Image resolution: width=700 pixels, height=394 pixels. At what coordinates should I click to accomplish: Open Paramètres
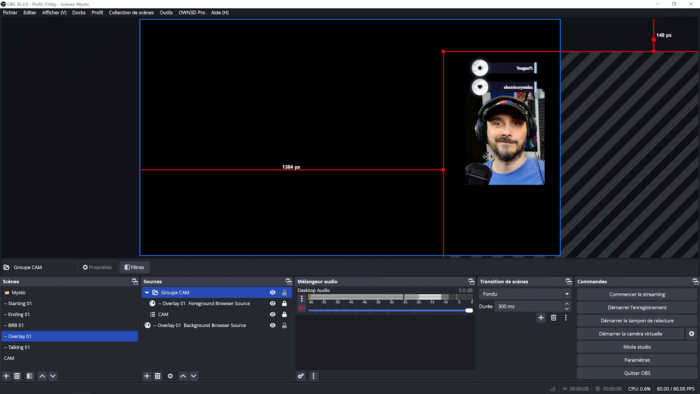coord(637,360)
